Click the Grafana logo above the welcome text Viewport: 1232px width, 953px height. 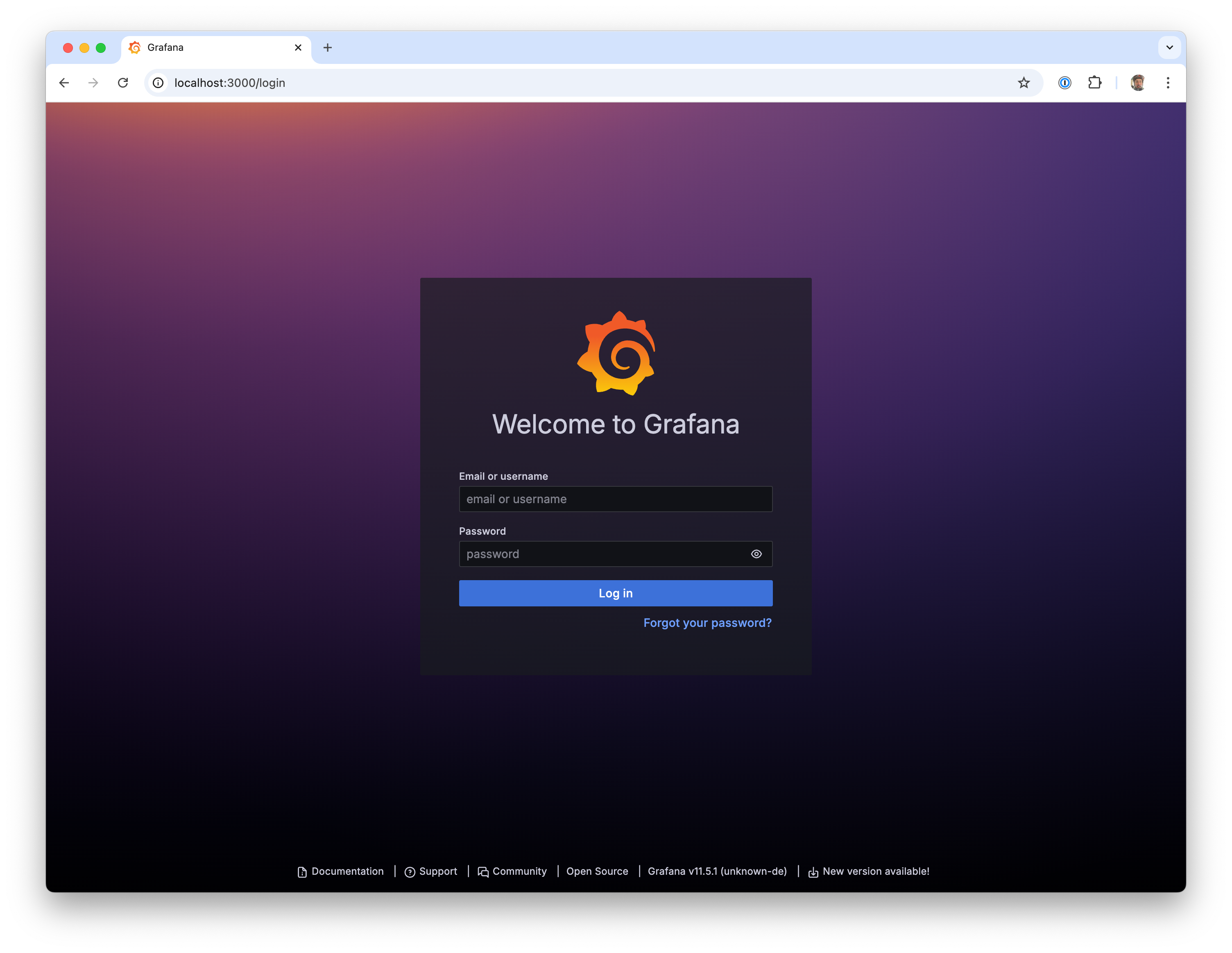[x=616, y=354]
